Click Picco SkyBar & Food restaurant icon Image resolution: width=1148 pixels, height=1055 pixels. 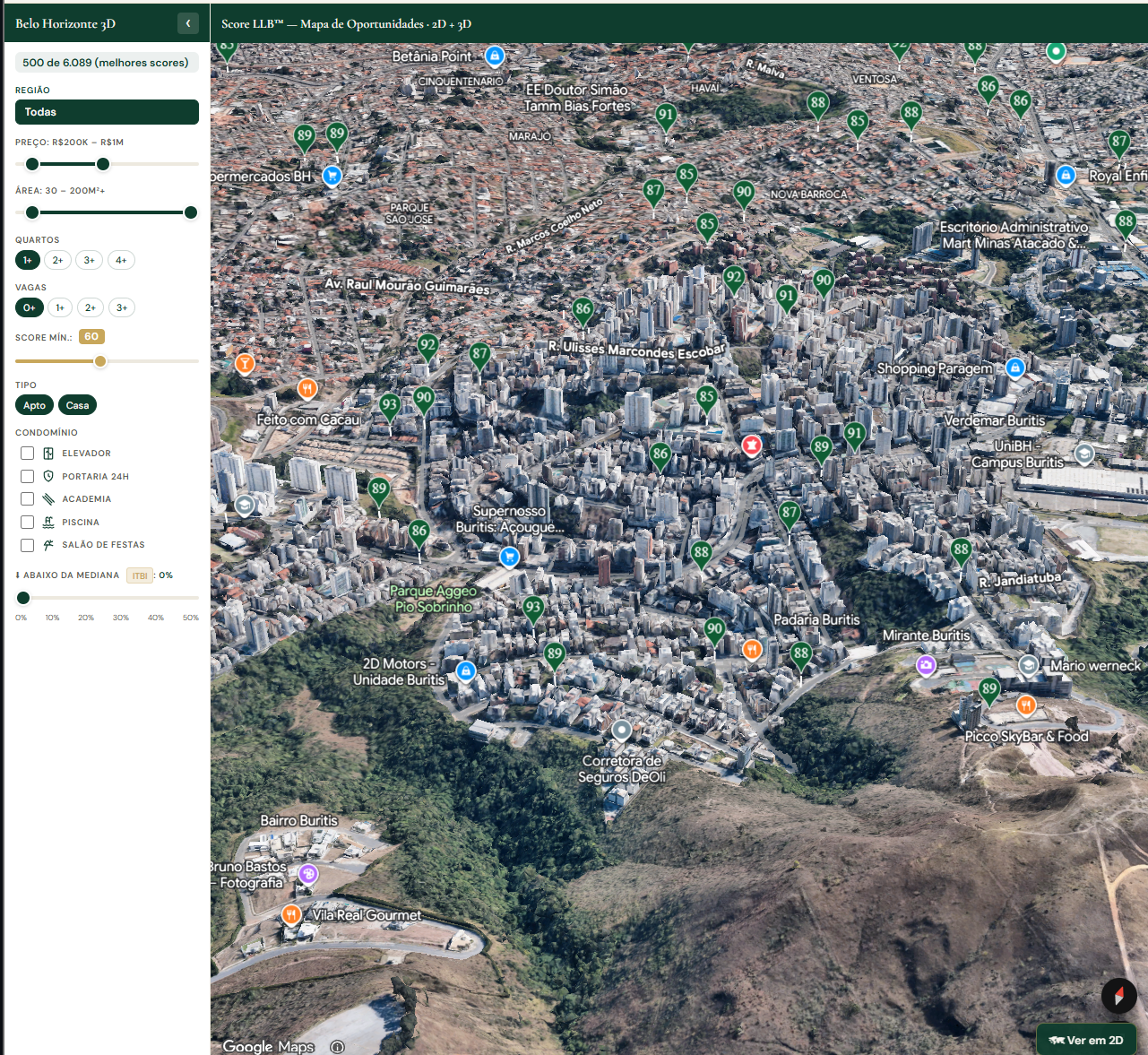1026,705
